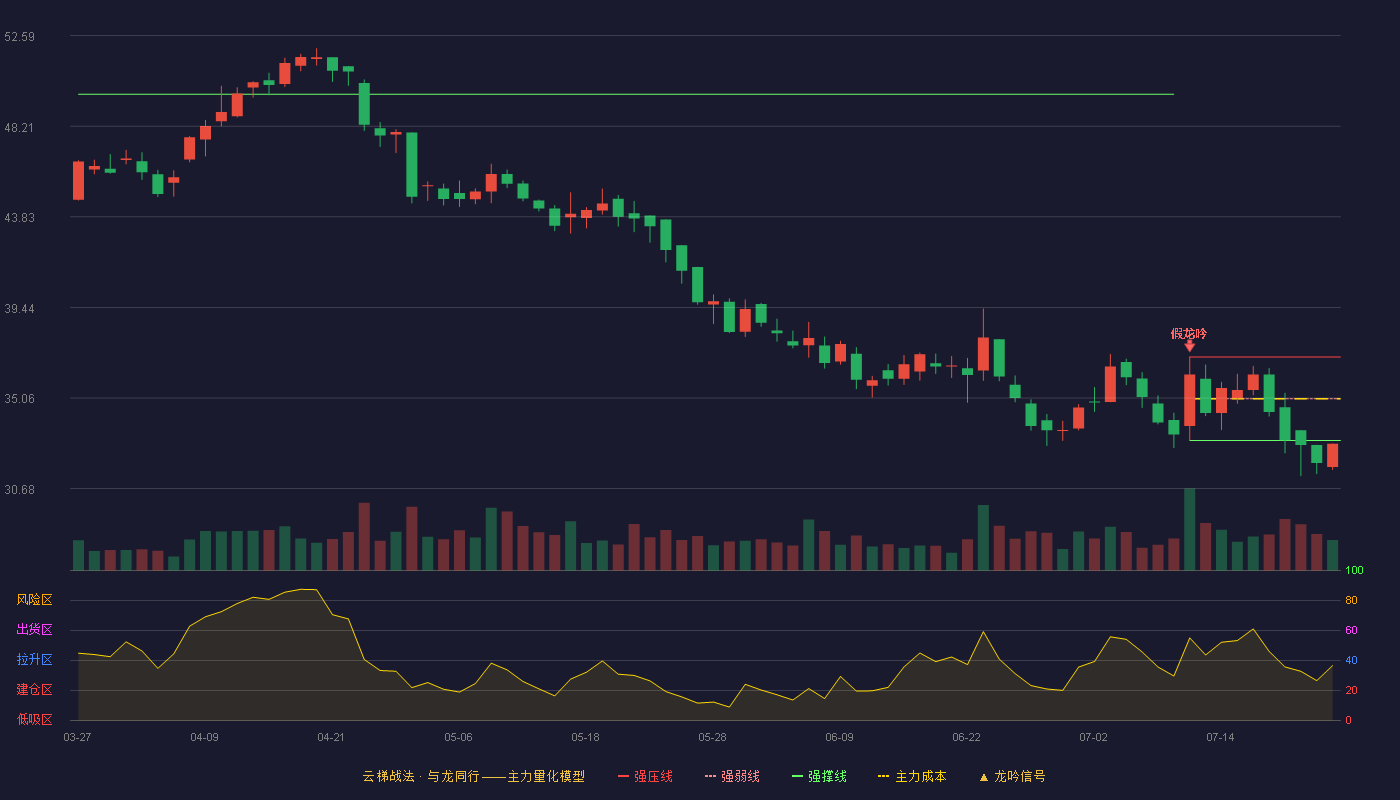Toggle the 龙吟信号 legend series
This screenshot has height=800, width=1400.
click(x=1012, y=776)
